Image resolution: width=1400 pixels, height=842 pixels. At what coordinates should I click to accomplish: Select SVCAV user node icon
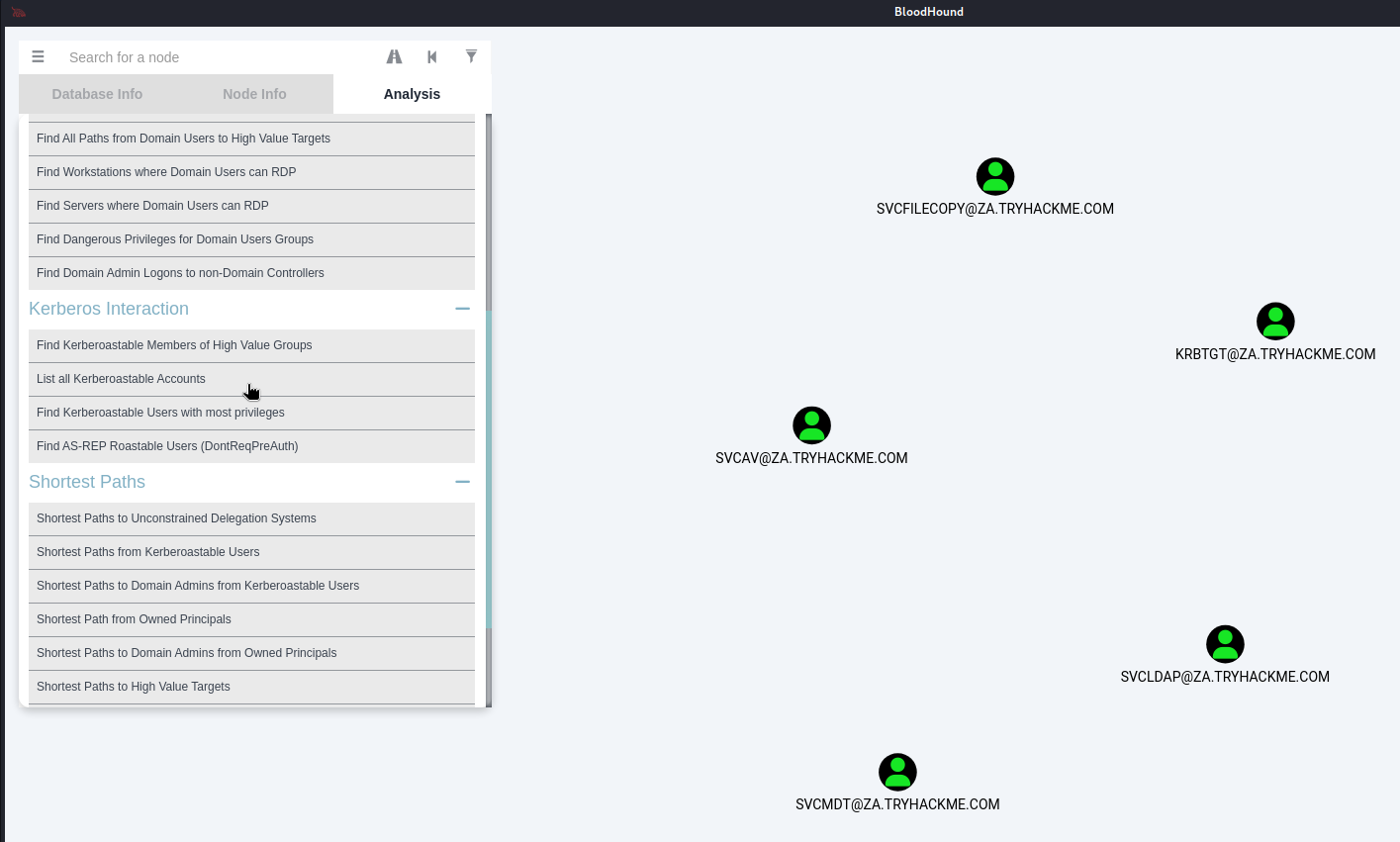coord(811,425)
